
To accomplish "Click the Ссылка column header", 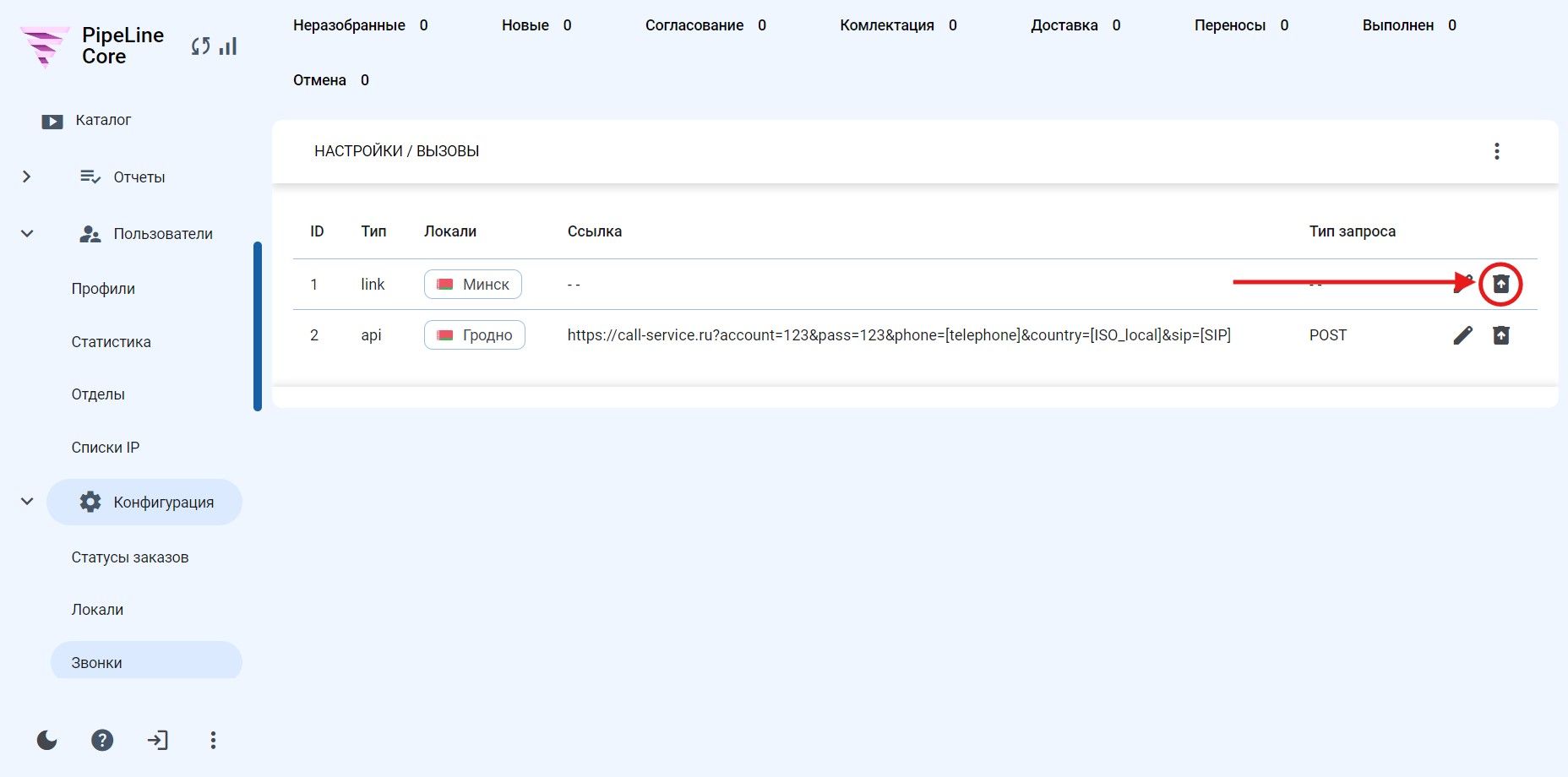I will [595, 231].
